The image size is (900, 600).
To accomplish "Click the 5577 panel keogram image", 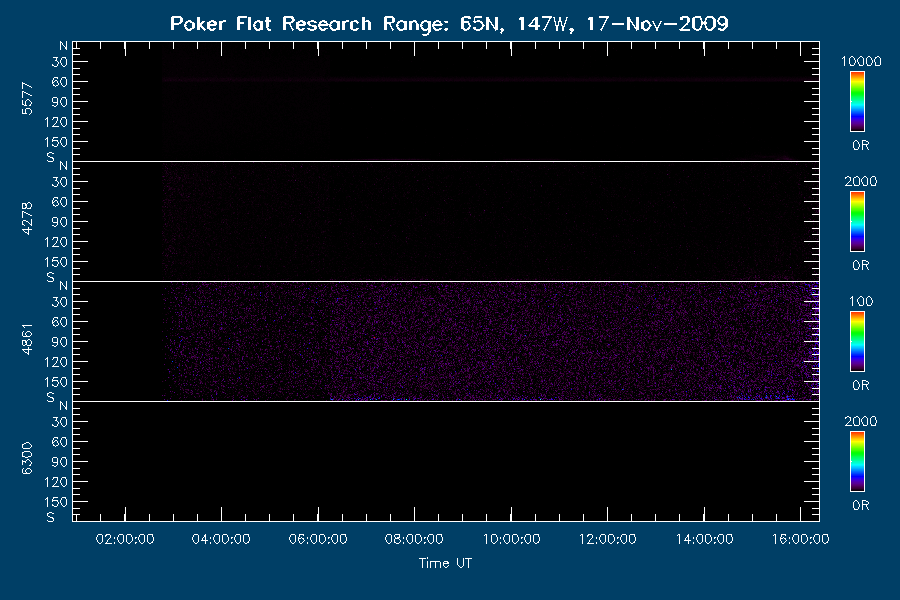I will tap(446, 101).
